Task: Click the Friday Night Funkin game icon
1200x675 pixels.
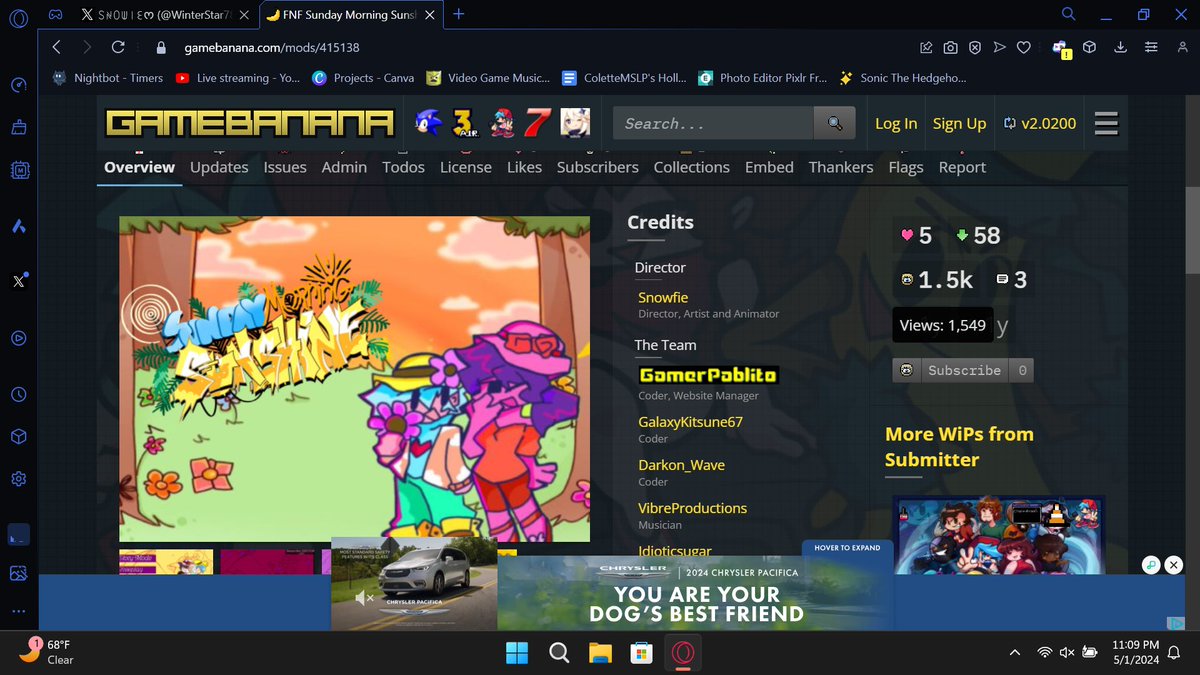Action: click(502, 123)
